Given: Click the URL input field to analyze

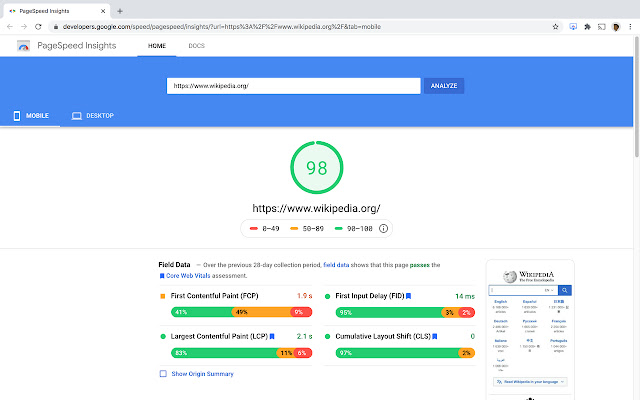Looking at the screenshot, I should coord(293,86).
